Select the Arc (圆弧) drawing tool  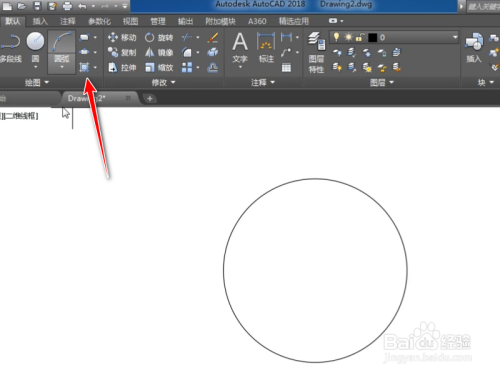click(62, 51)
